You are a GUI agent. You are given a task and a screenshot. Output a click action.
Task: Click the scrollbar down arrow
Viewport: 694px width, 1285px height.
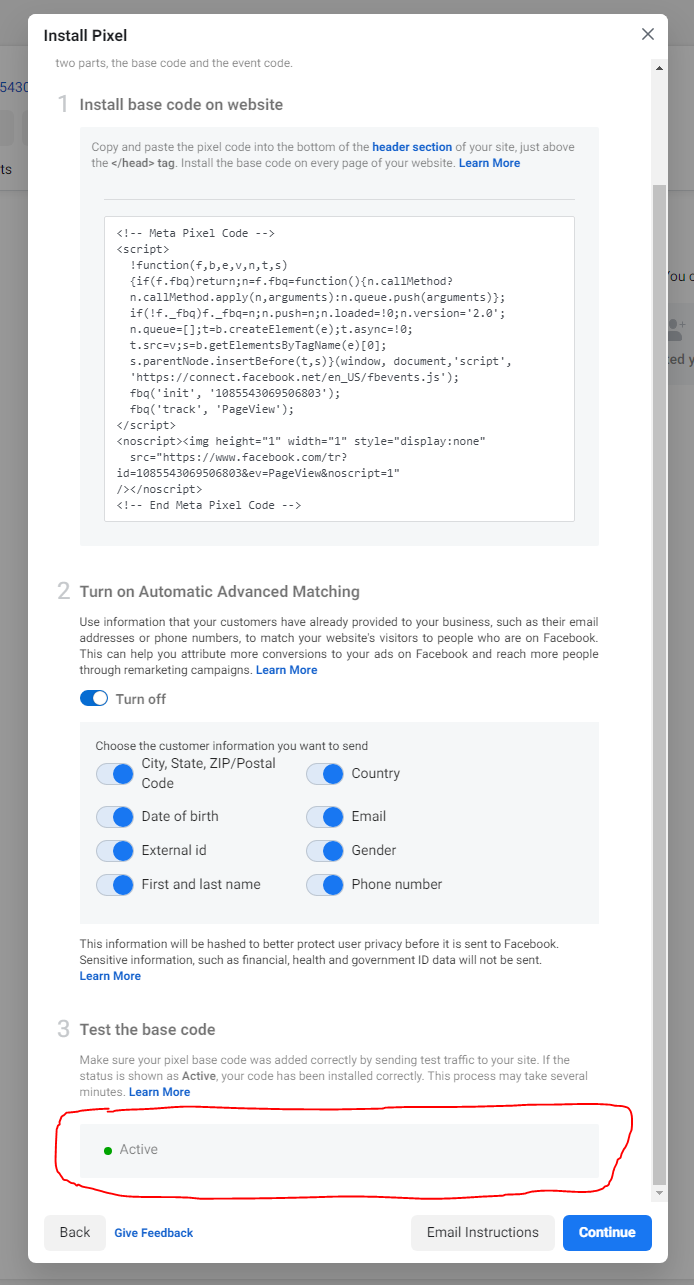click(x=658, y=1194)
